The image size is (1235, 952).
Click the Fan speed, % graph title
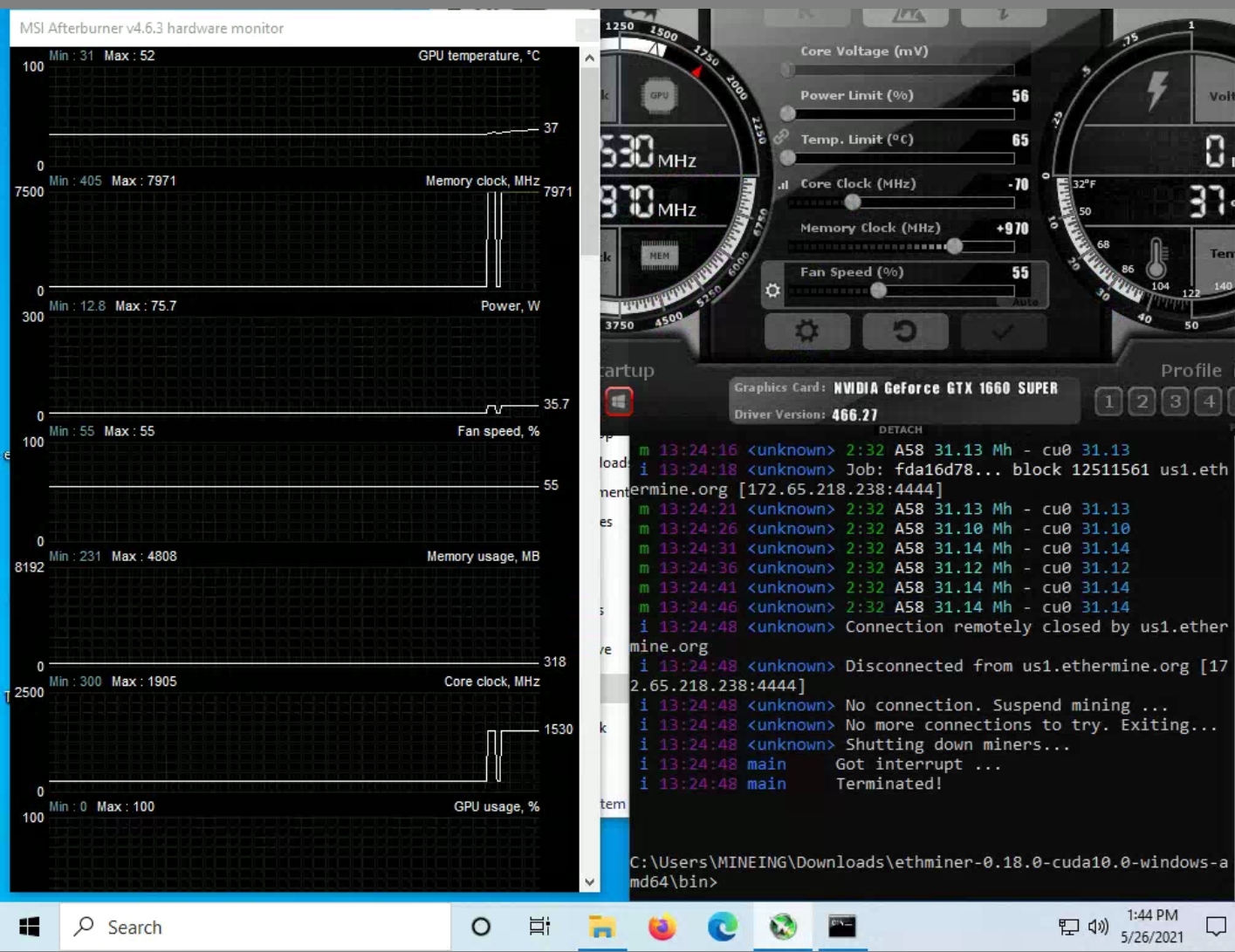click(498, 431)
